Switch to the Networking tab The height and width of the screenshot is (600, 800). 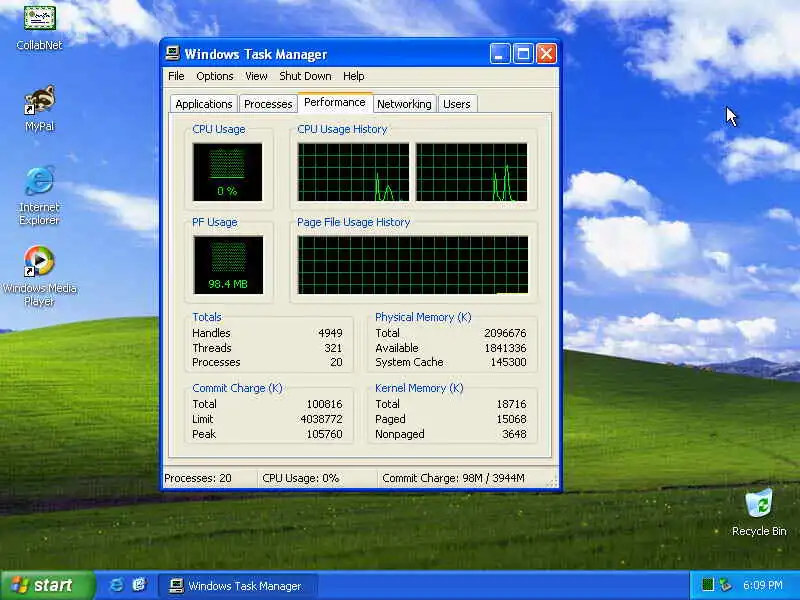(404, 104)
